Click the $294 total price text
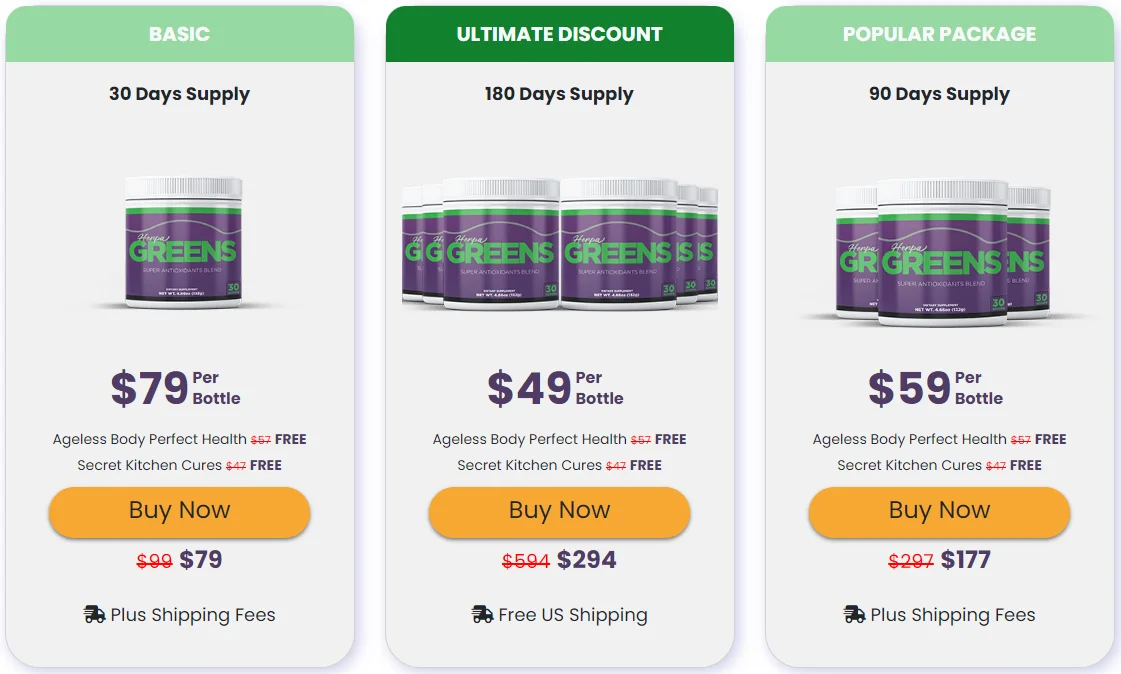The width and height of the screenshot is (1121, 674). click(x=587, y=560)
